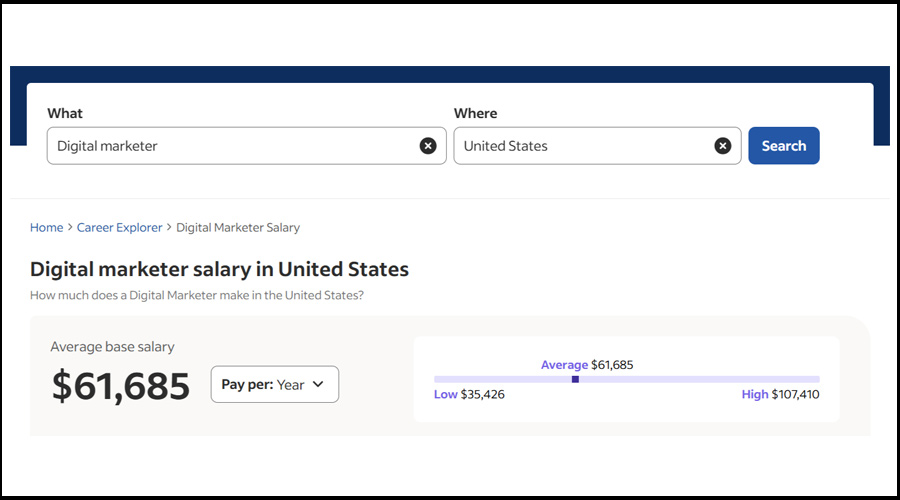This screenshot has width=900, height=500.
Task: Click the Digital marketer salary page heading
Action: [219, 269]
